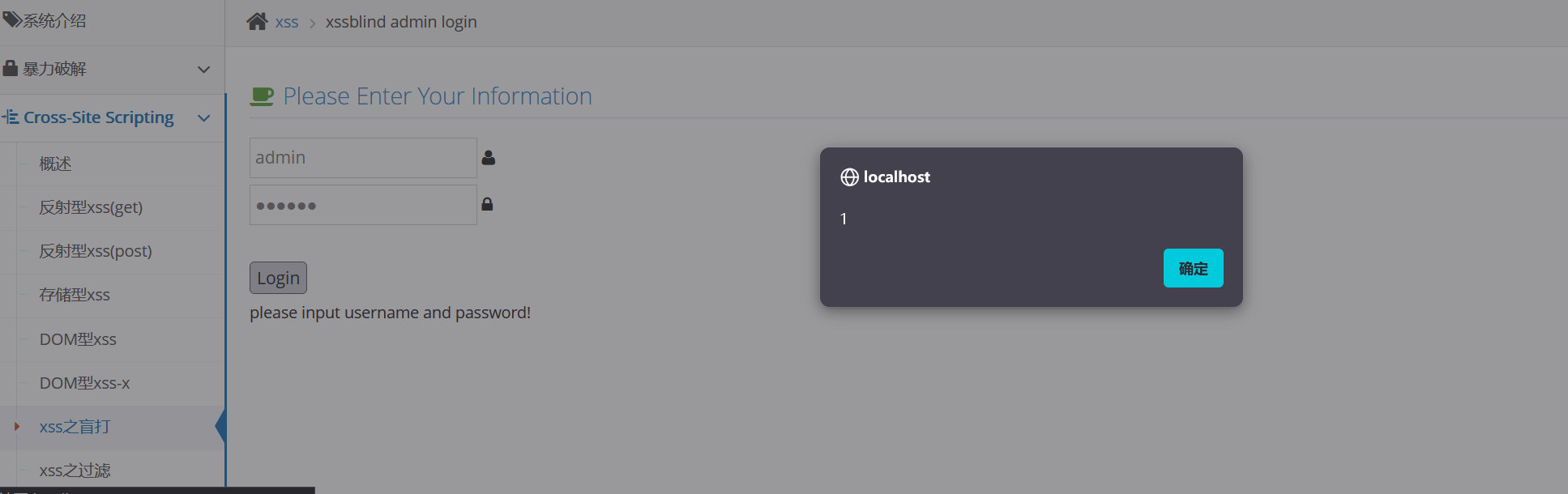Click the home icon in breadcrumb
The width and height of the screenshot is (1568, 494).
pos(257,22)
